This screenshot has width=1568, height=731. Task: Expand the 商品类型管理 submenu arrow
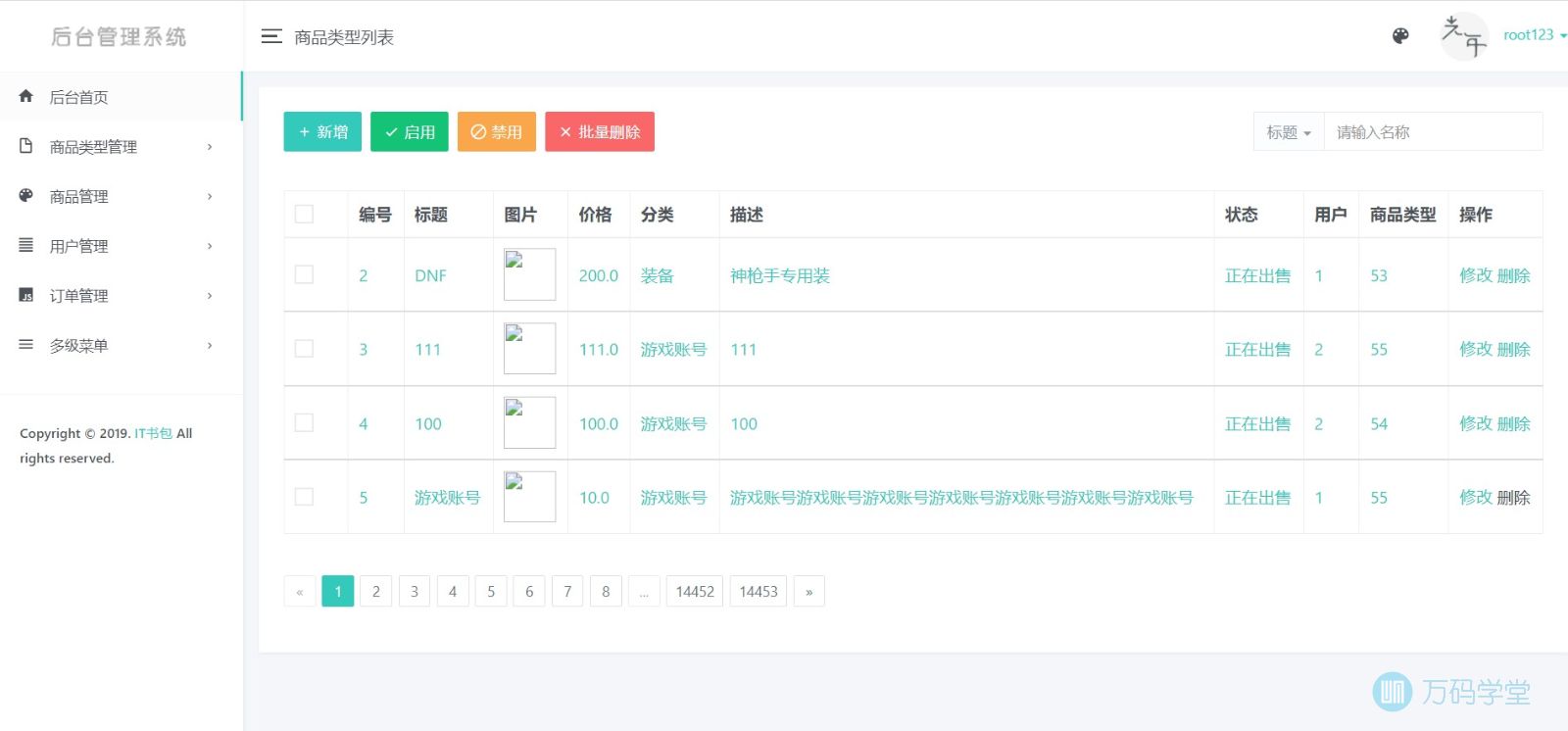(x=210, y=146)
